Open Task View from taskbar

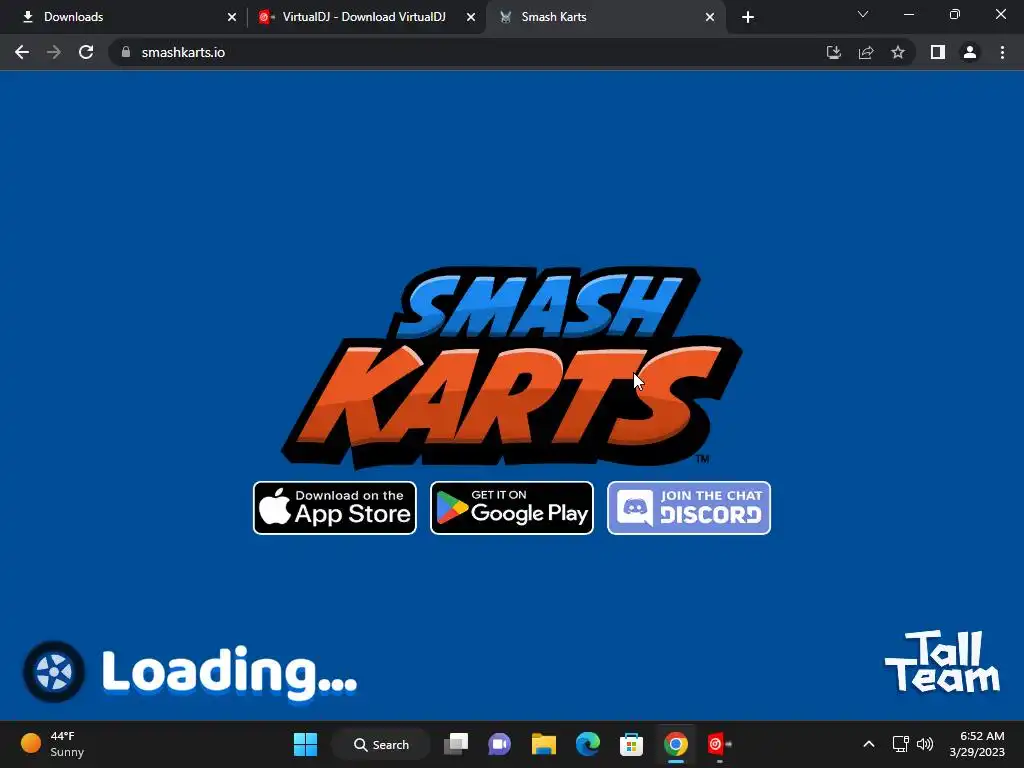[456, 744]
